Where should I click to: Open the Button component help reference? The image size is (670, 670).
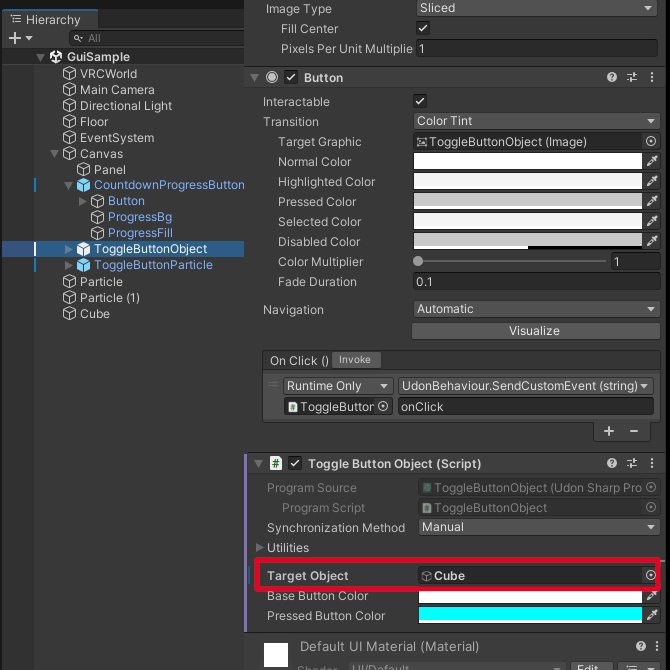[612, 77]
